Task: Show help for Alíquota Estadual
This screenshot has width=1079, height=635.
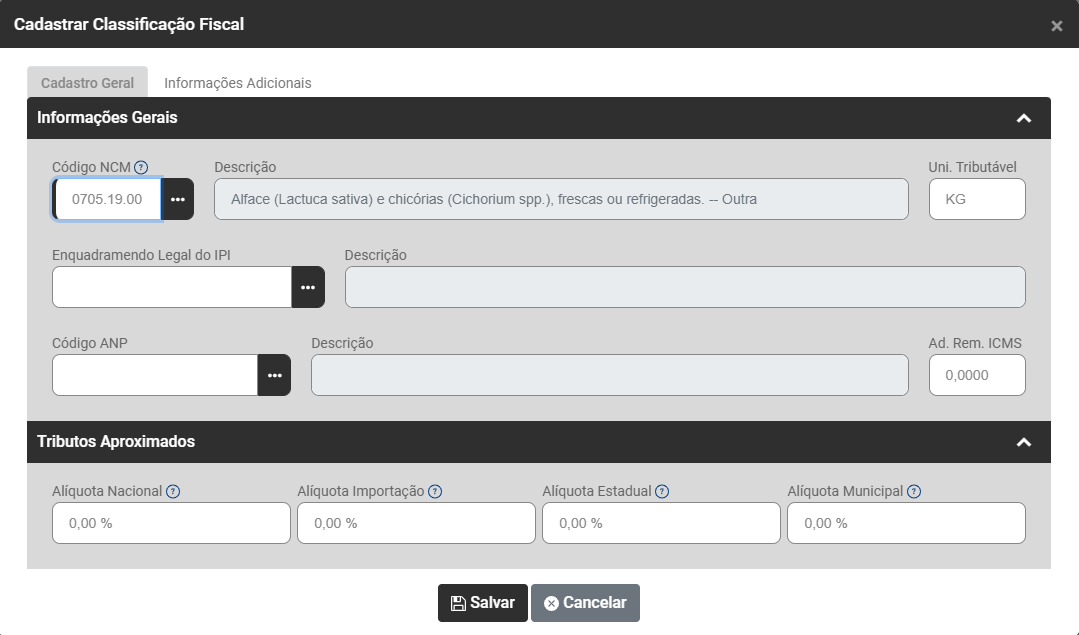Action: point(662,491)
